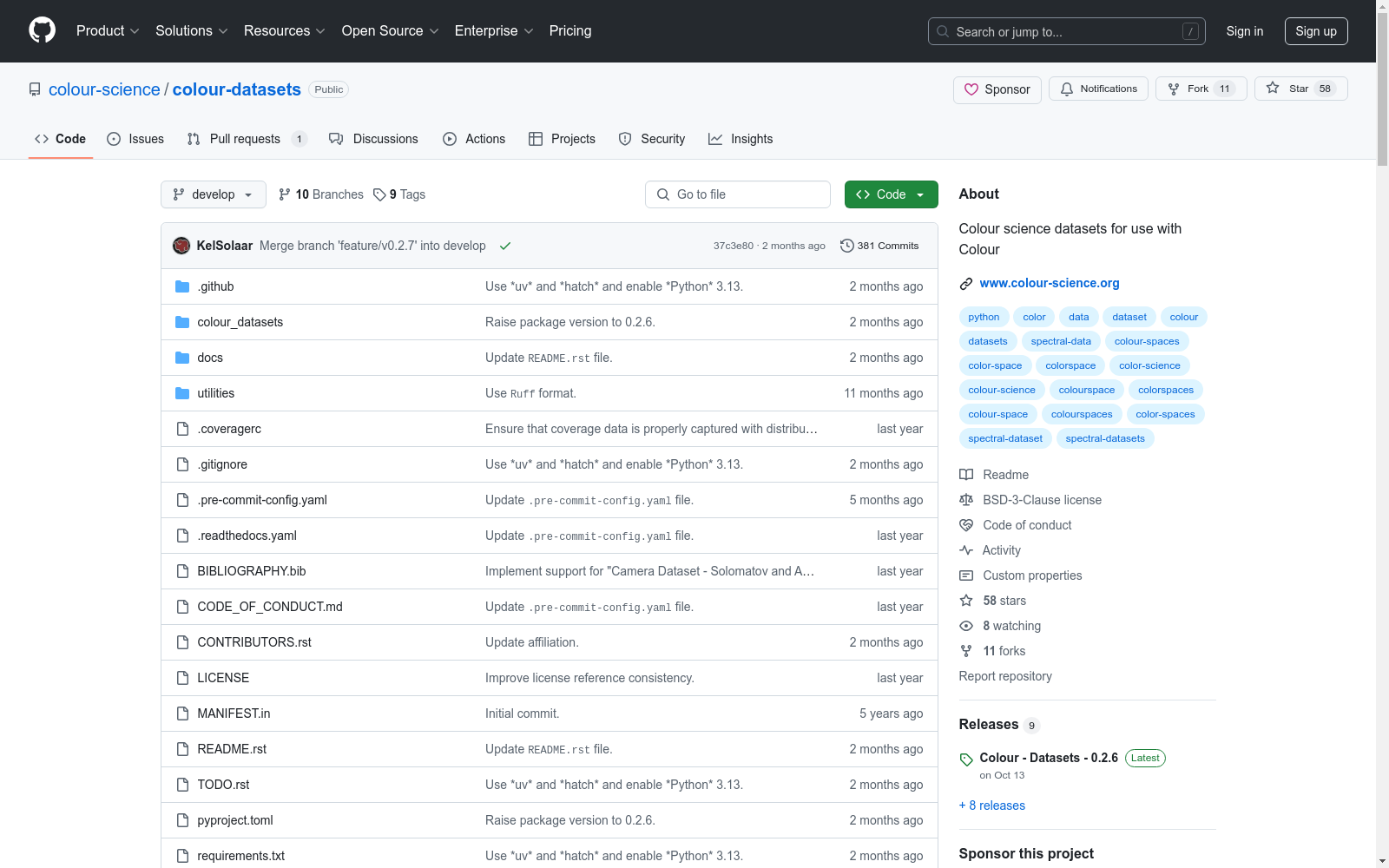Click the spectral-datasets topic tag

tap(1105, 438)
